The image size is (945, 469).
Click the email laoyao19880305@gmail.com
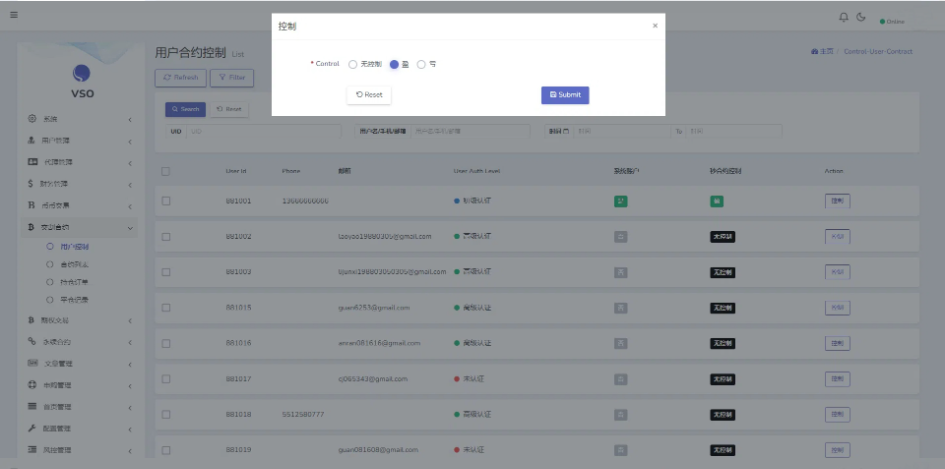click(x=385, y=236)
